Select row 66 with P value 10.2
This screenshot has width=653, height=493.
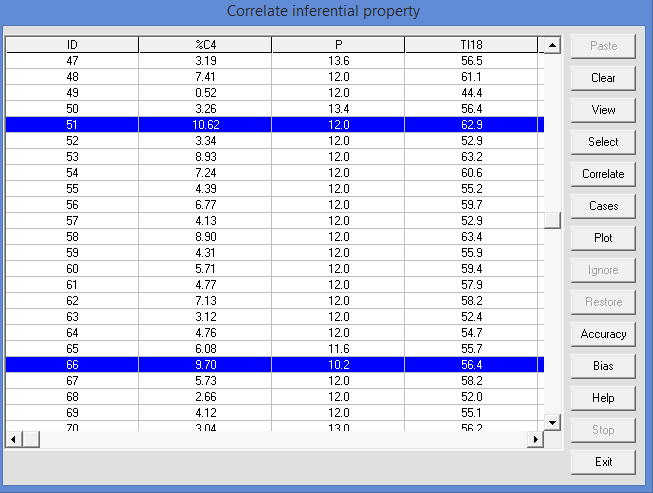(338, 365)
